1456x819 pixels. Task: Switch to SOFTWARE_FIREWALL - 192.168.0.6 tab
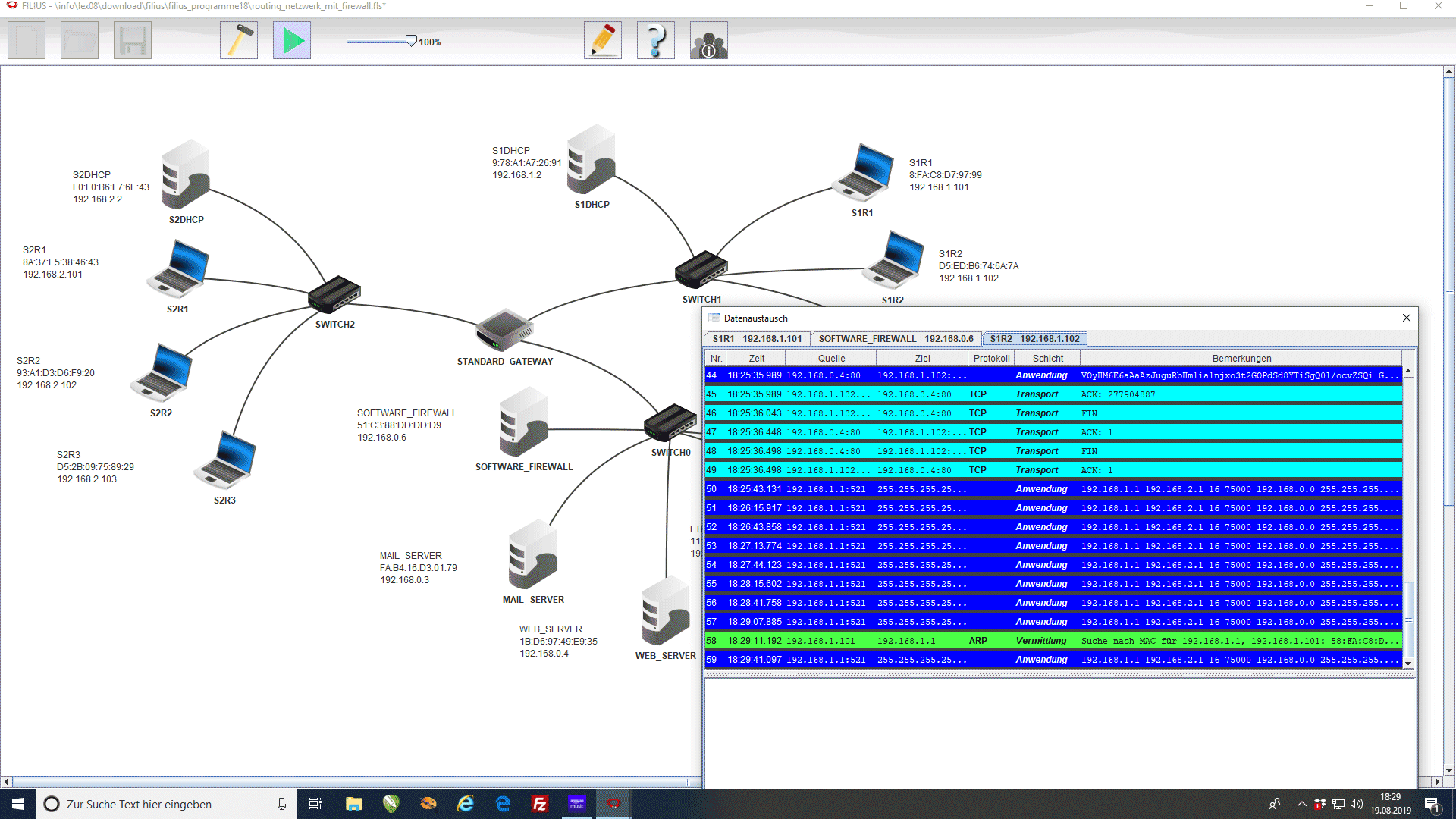pos(896,339)
